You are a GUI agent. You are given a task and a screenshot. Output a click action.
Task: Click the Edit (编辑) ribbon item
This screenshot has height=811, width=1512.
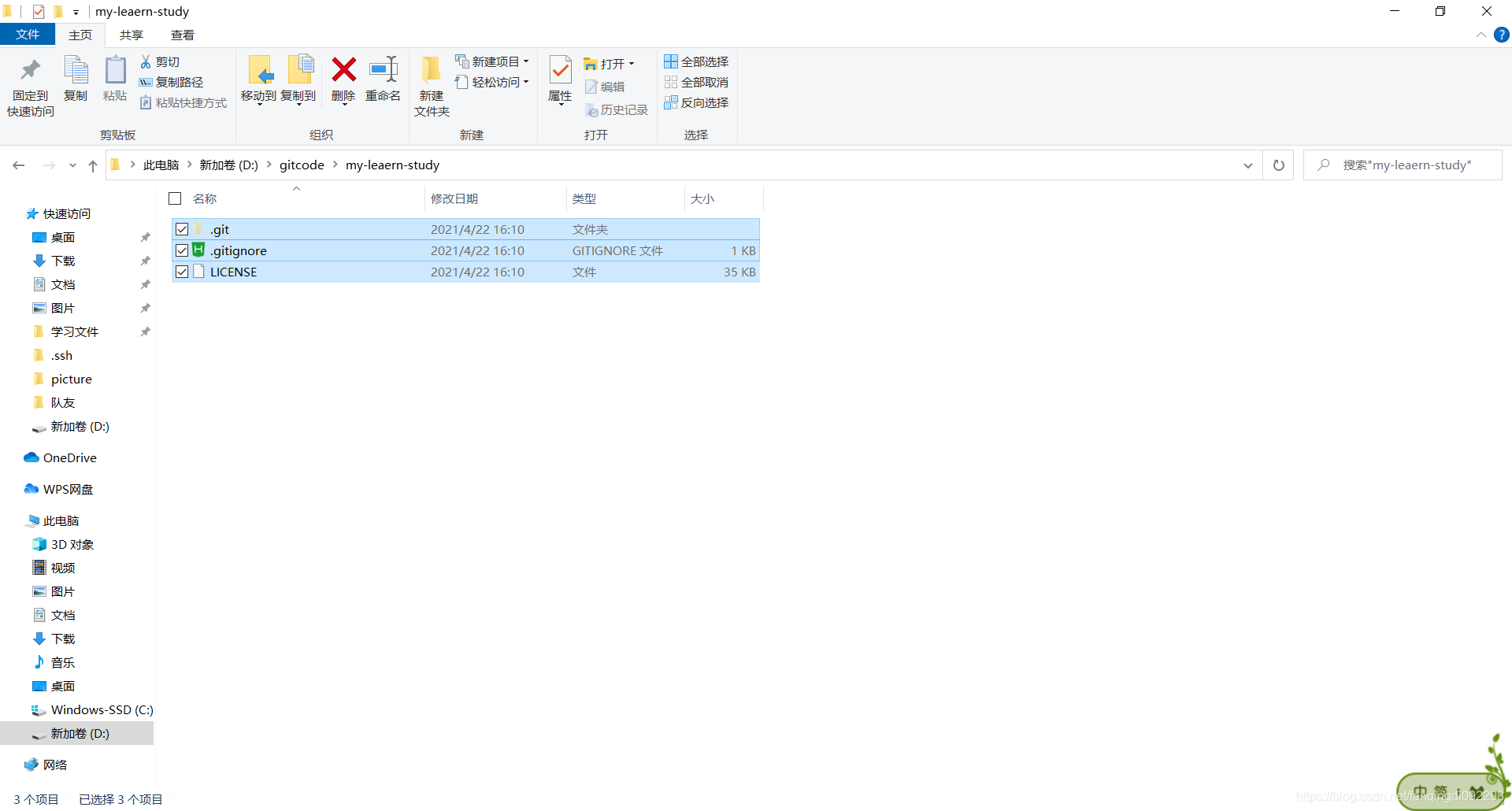[x=605, y=87]
